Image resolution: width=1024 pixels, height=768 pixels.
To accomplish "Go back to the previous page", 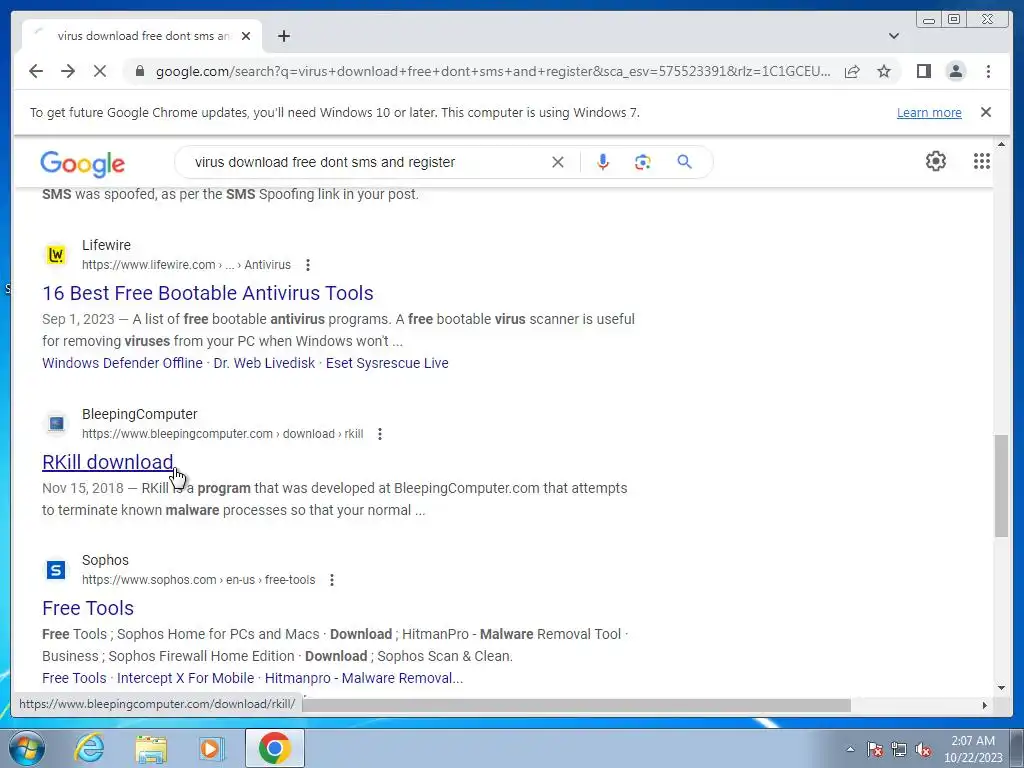I will 36,71.
